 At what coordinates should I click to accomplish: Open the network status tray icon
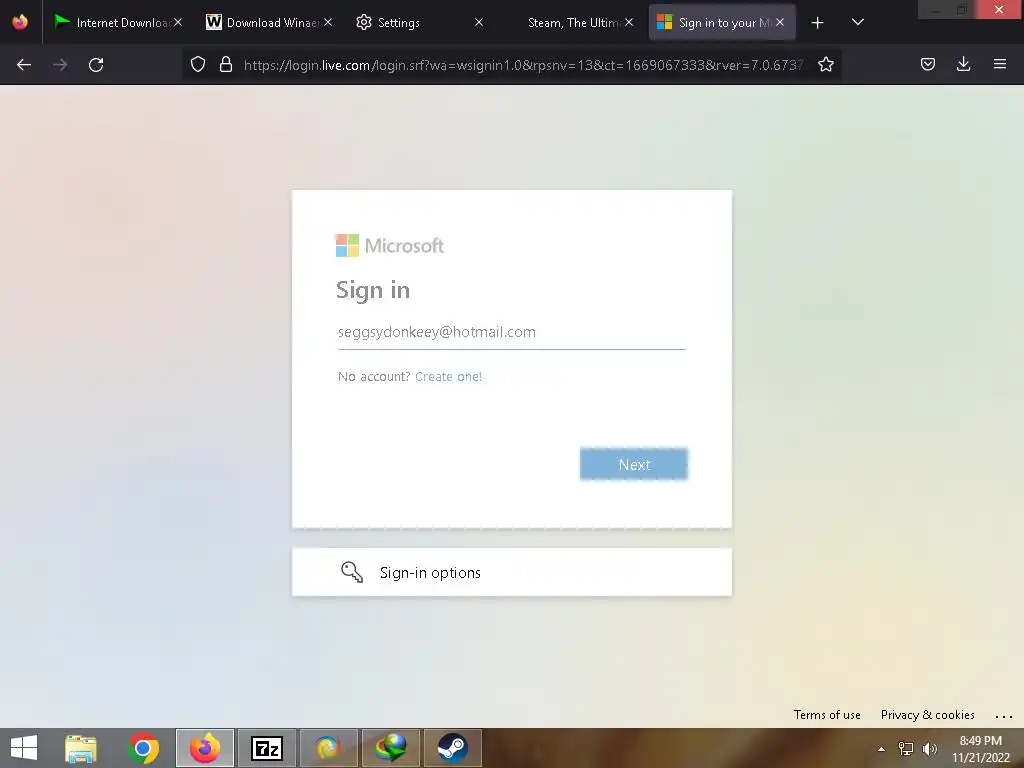[x=906, y=749]
